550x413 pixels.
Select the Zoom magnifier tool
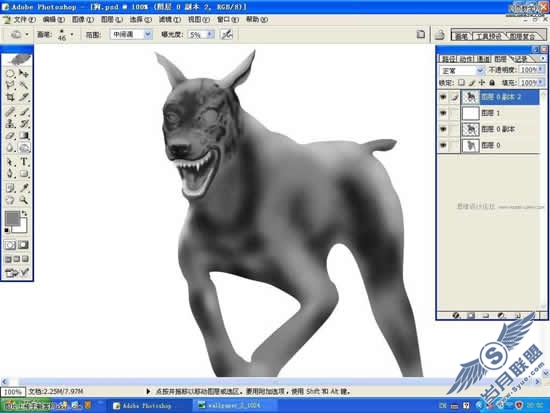click(x=24, y=200)
